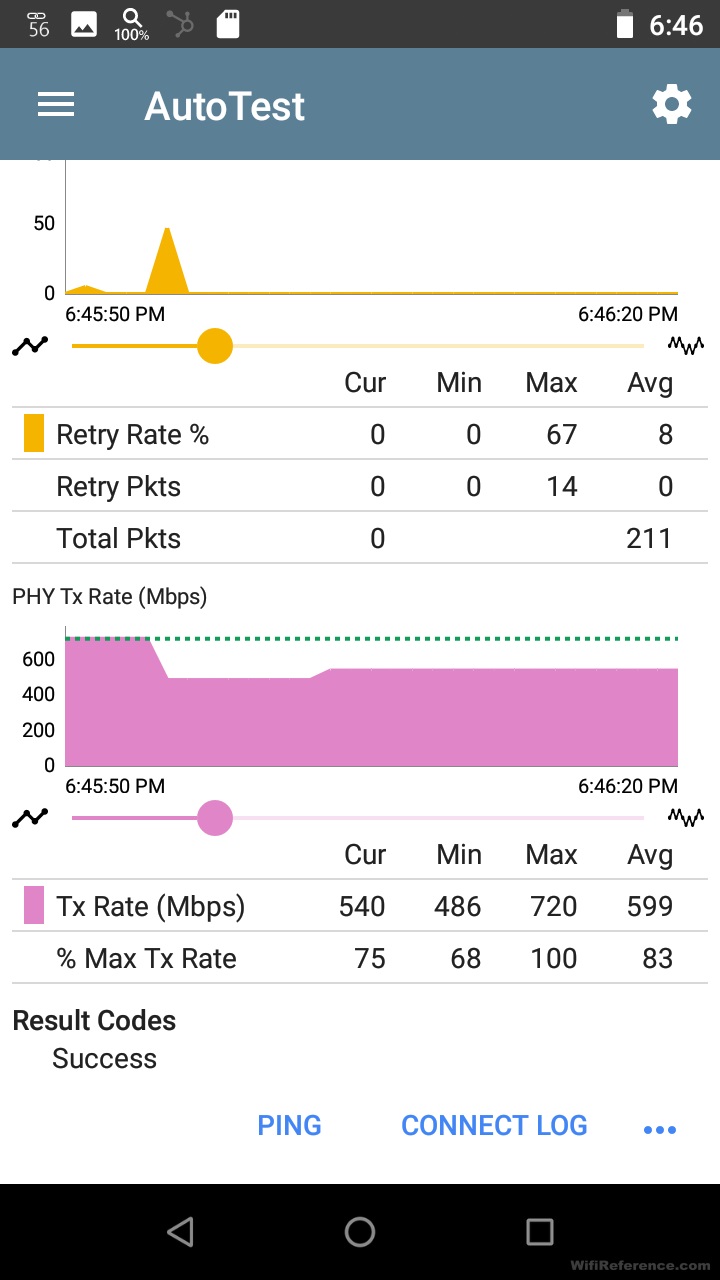The width and height of the screenshot is (720, 1280).
Task: Open the CONNECT LOG
Action: click(x=494, y=1126)
